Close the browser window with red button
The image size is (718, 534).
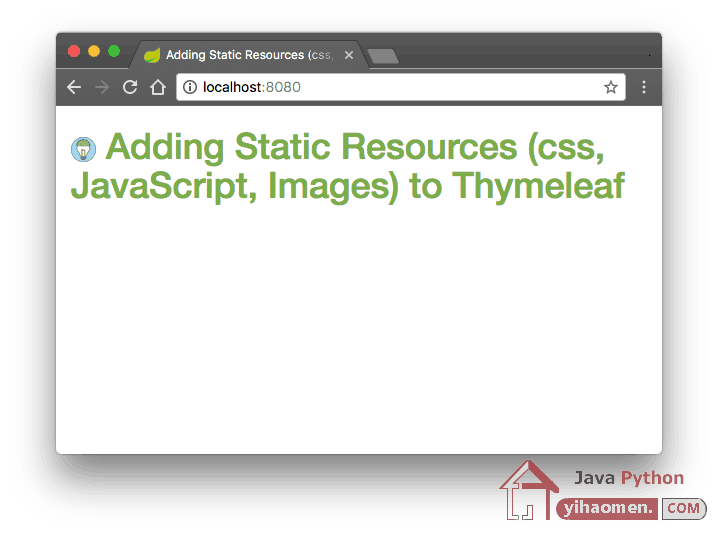[x=74, y=51]
